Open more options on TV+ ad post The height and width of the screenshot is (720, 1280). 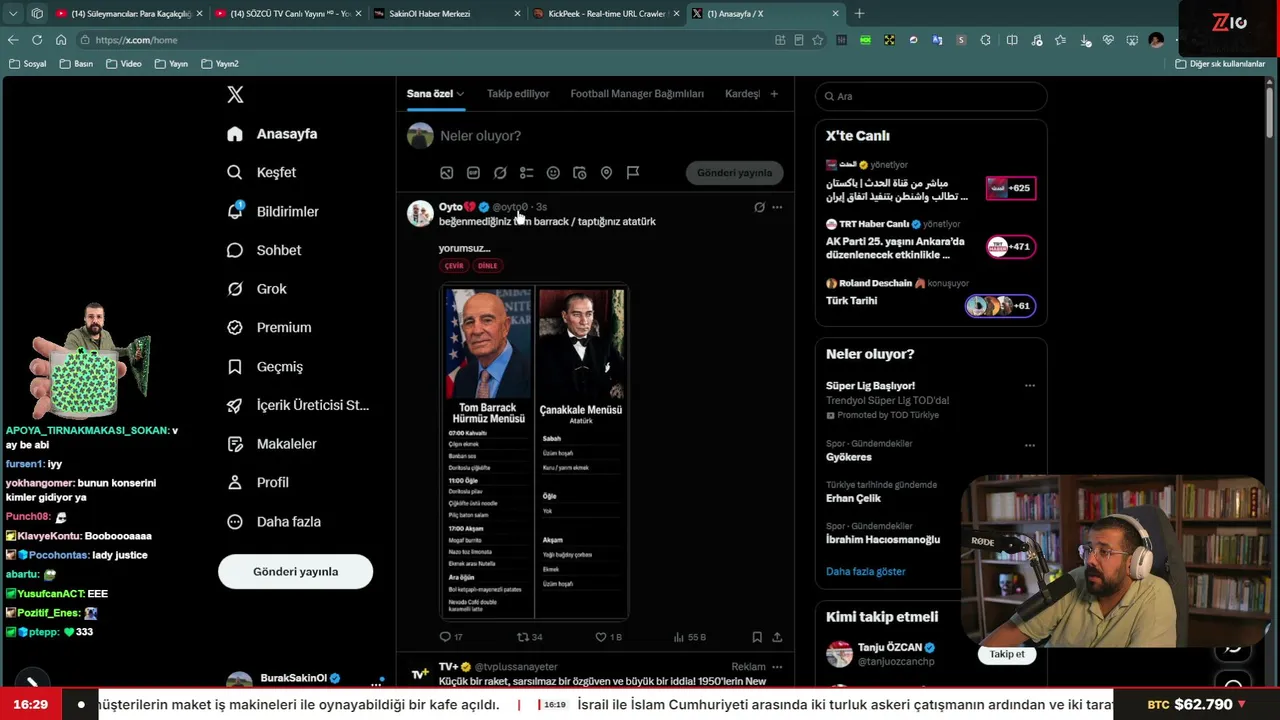777,667
